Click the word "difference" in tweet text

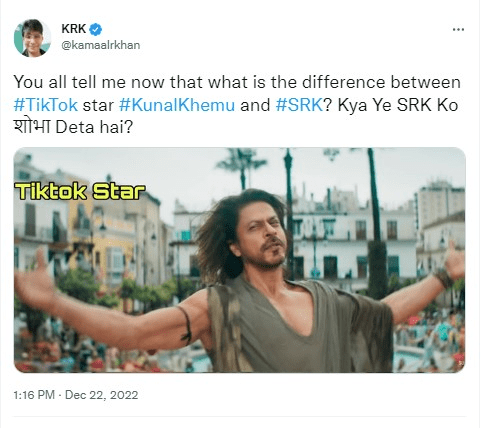344,82
